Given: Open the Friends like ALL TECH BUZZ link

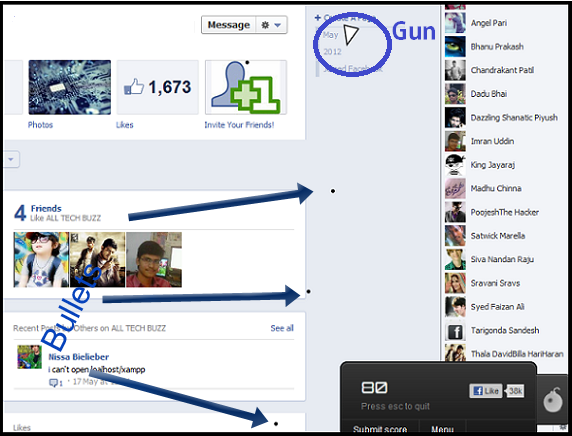Looking at the screenshot, I should point(46,209).
